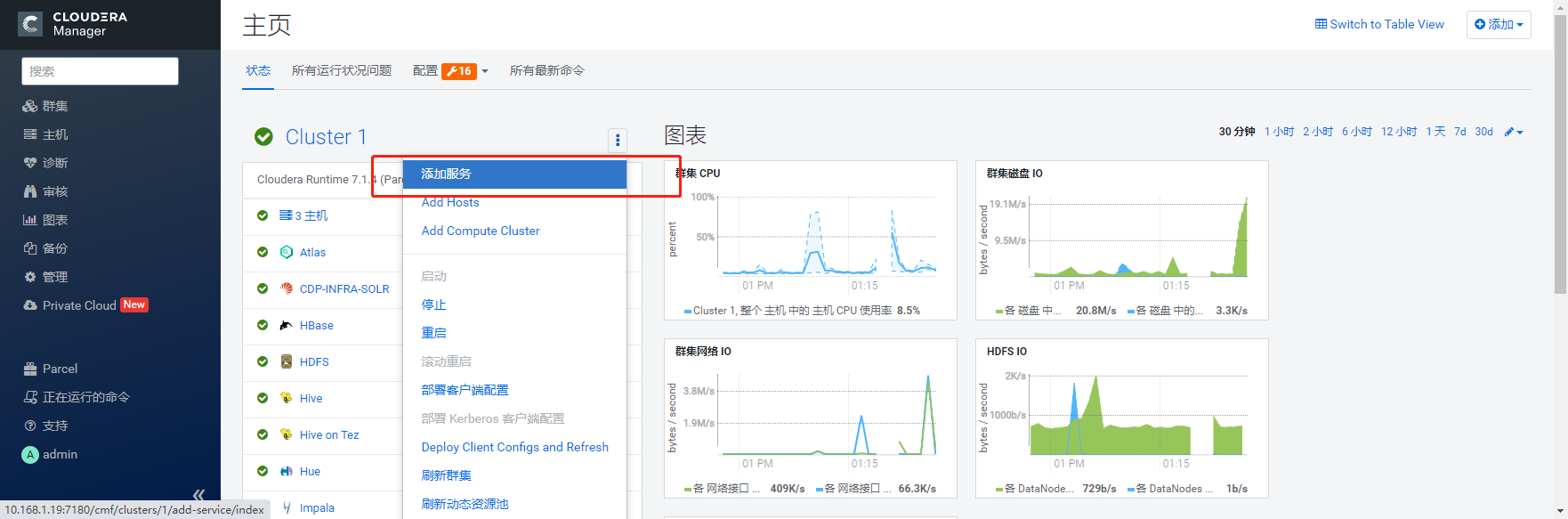Screen dimensions: 1568x519
Task: Open Cluster 1 actions kebab menu
Action: (618, 140)
